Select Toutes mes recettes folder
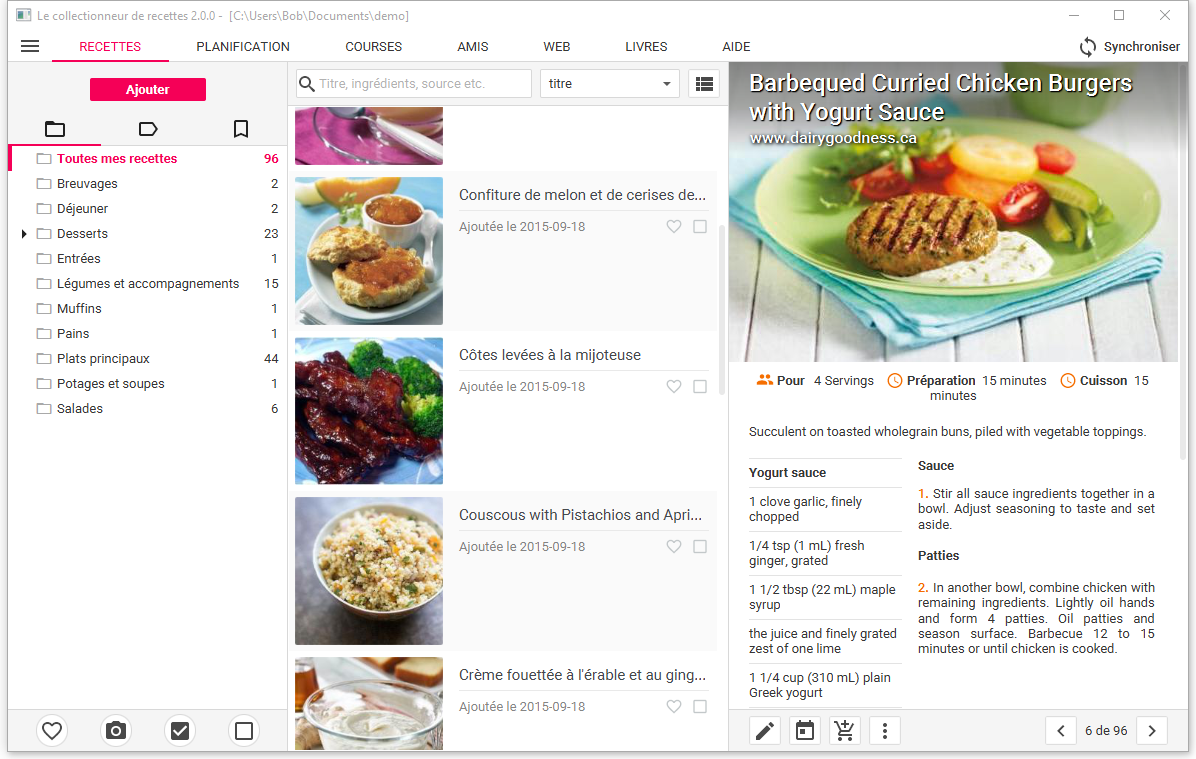This screenshot has height=759, width=1196. coord(146,159)
